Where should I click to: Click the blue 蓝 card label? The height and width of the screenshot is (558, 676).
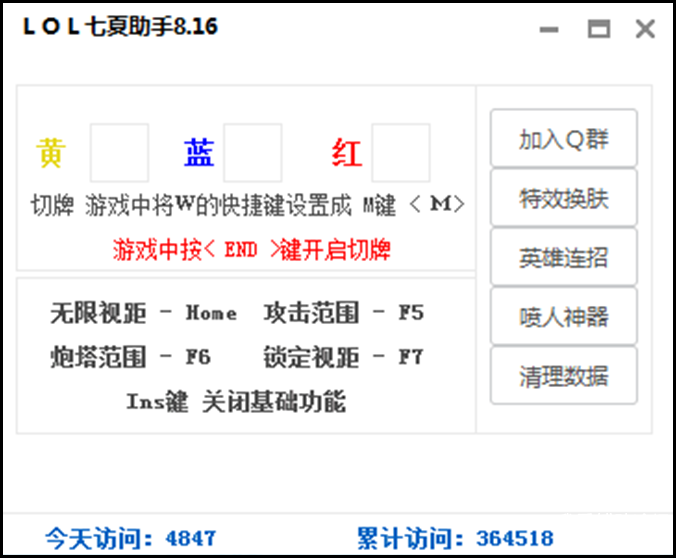coord(199,153)
